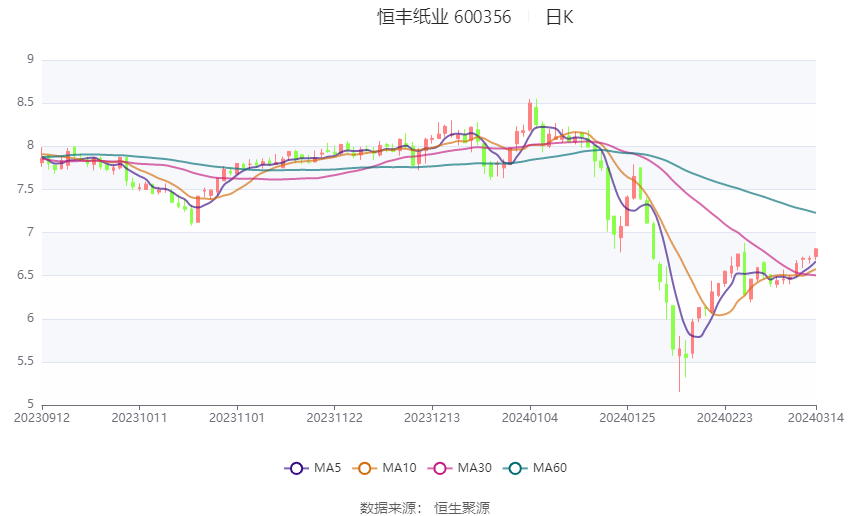
Task: Toggle the MA60 teal legend circle
Action: click(515, 468)
